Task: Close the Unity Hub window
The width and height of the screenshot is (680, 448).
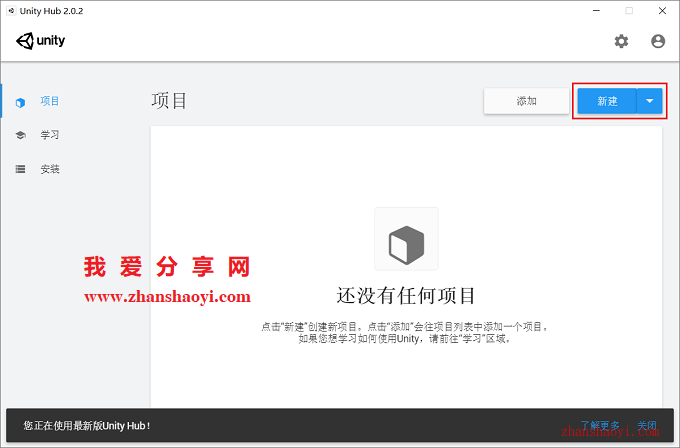Action: 662,11
